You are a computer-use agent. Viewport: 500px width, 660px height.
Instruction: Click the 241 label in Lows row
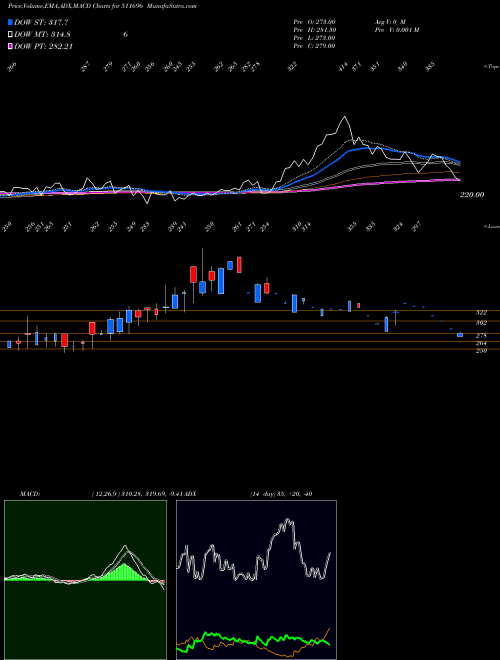coord(182,227)
